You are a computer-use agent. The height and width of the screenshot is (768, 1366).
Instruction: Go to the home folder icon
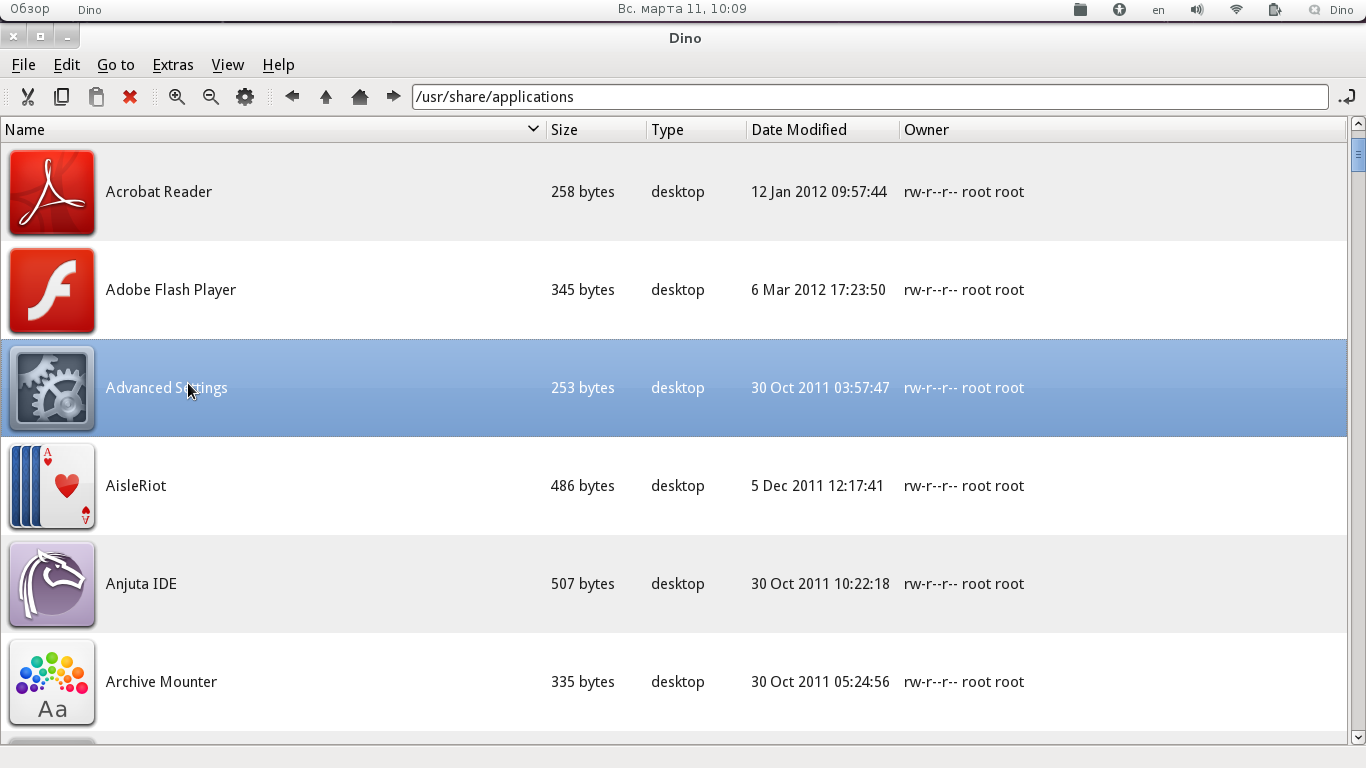[360, 97]
